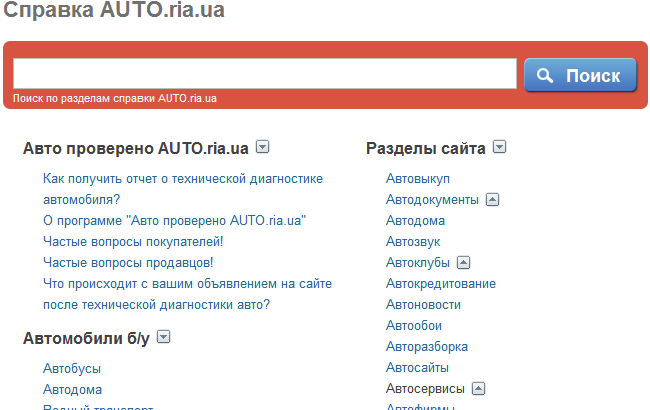The height and width of the screenshot is (410, 650).
Task: Open the Автодокументы link
Action: (x=432, y=200)
